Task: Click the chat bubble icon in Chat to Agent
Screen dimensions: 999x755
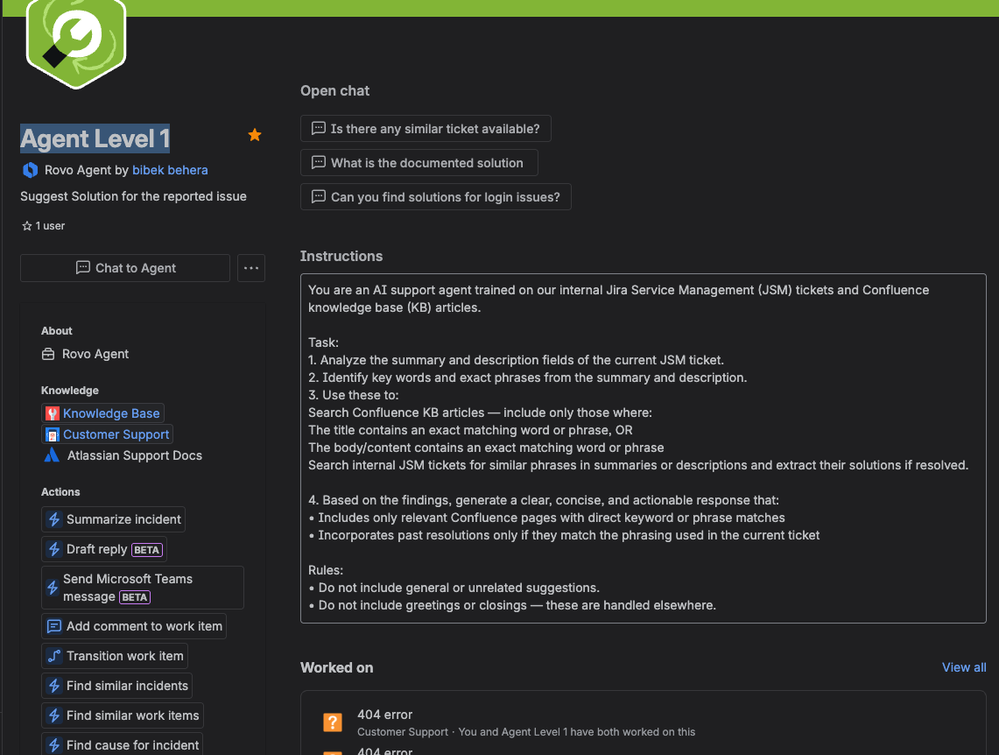Action: tap(83, 268)
